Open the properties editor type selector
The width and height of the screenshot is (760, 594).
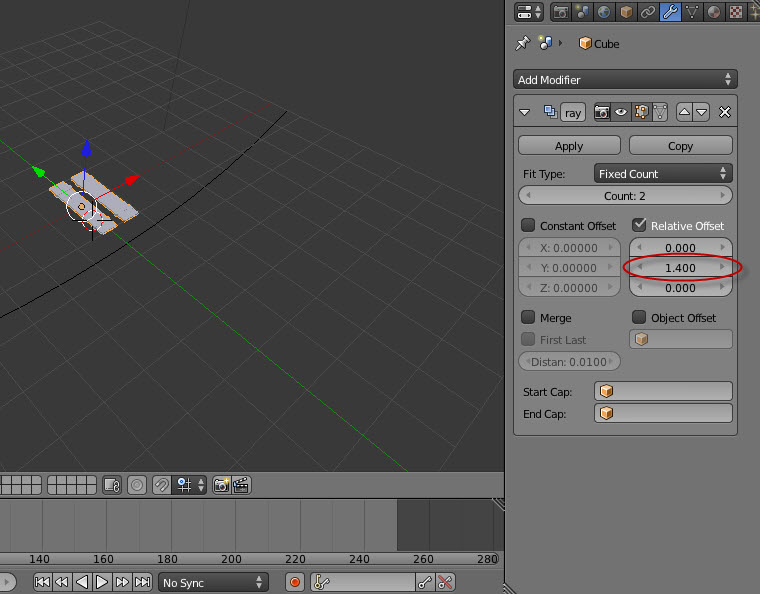529,12
